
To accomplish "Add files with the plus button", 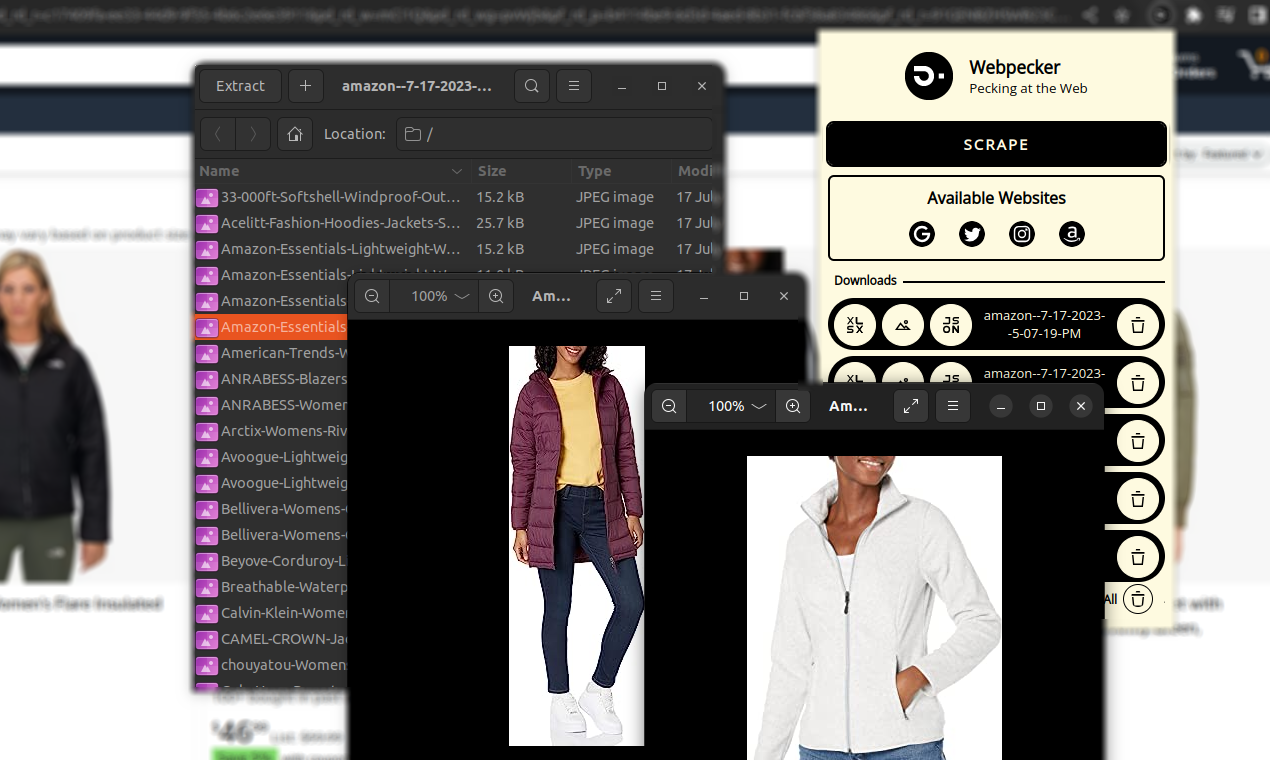I will pos(306,86).
